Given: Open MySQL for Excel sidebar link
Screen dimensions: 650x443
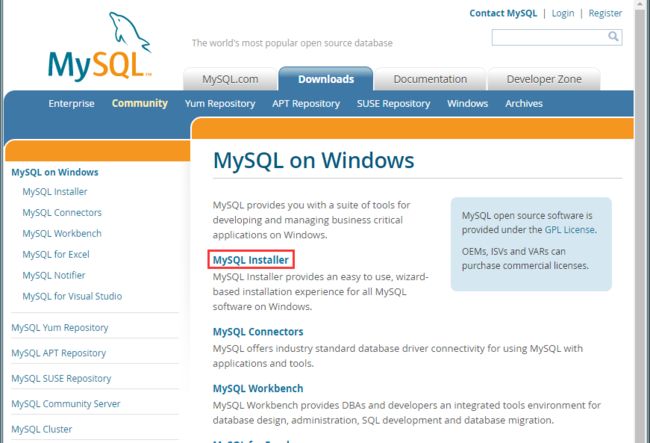Looking at the screenshot, I should click(56, 254).
